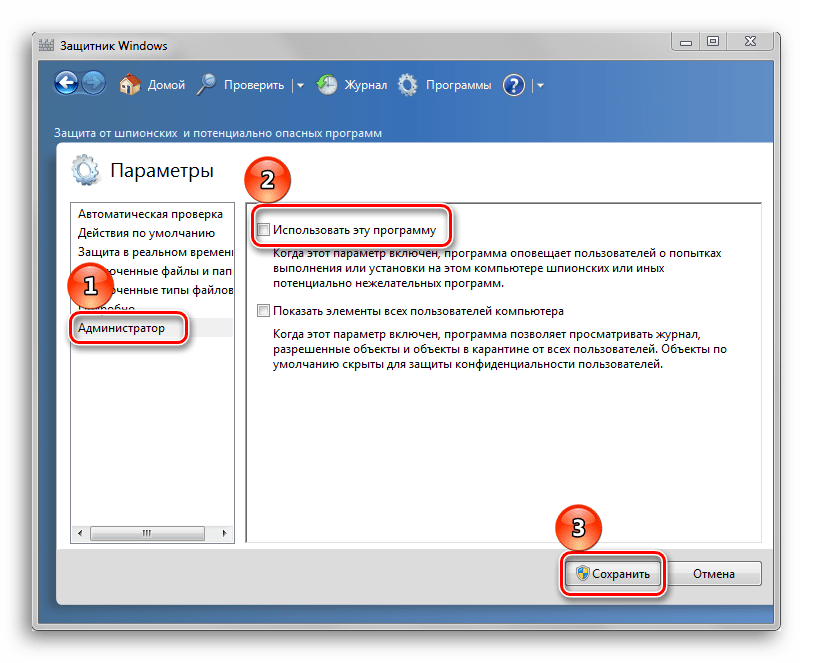Image resolution: width=813 pixels, height=663 pixels.
Task: Click the Журнал toolbar label
Action: click(x=366, y=85)
